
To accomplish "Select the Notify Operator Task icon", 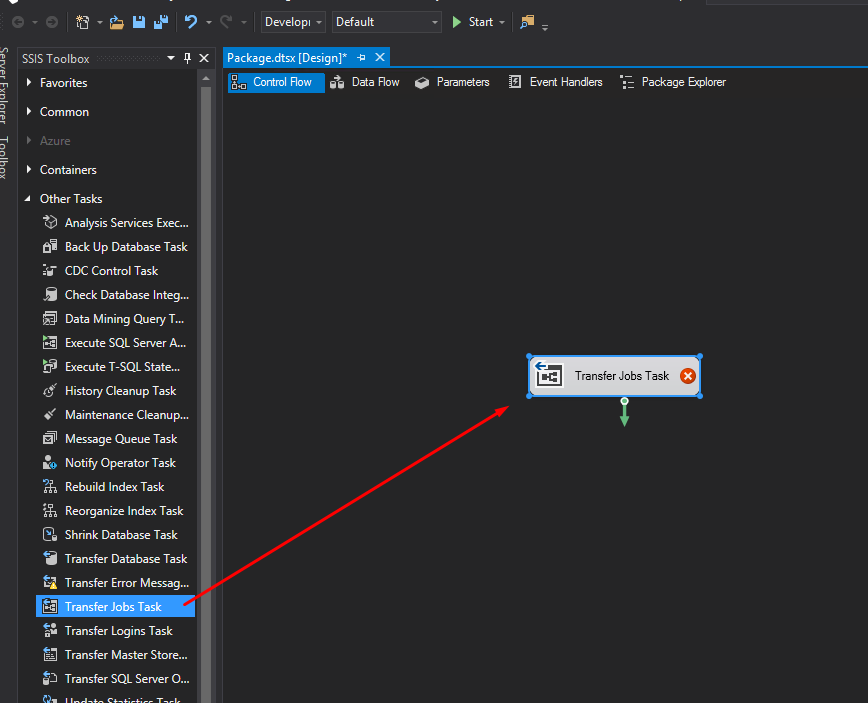I will (50, 463).
